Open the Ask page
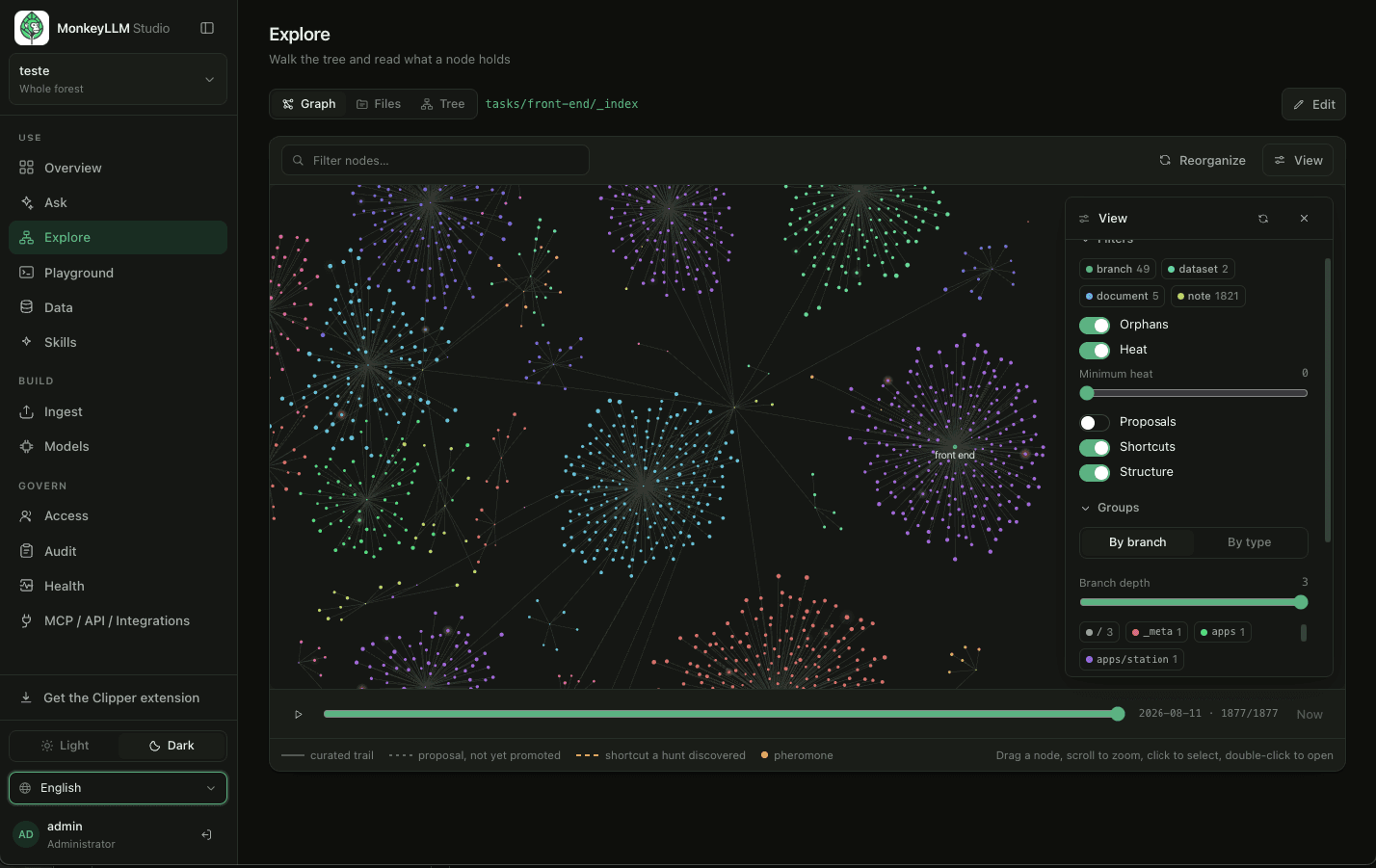The height and width of the screenshot is (868, 1376). [x=118, y=202]
